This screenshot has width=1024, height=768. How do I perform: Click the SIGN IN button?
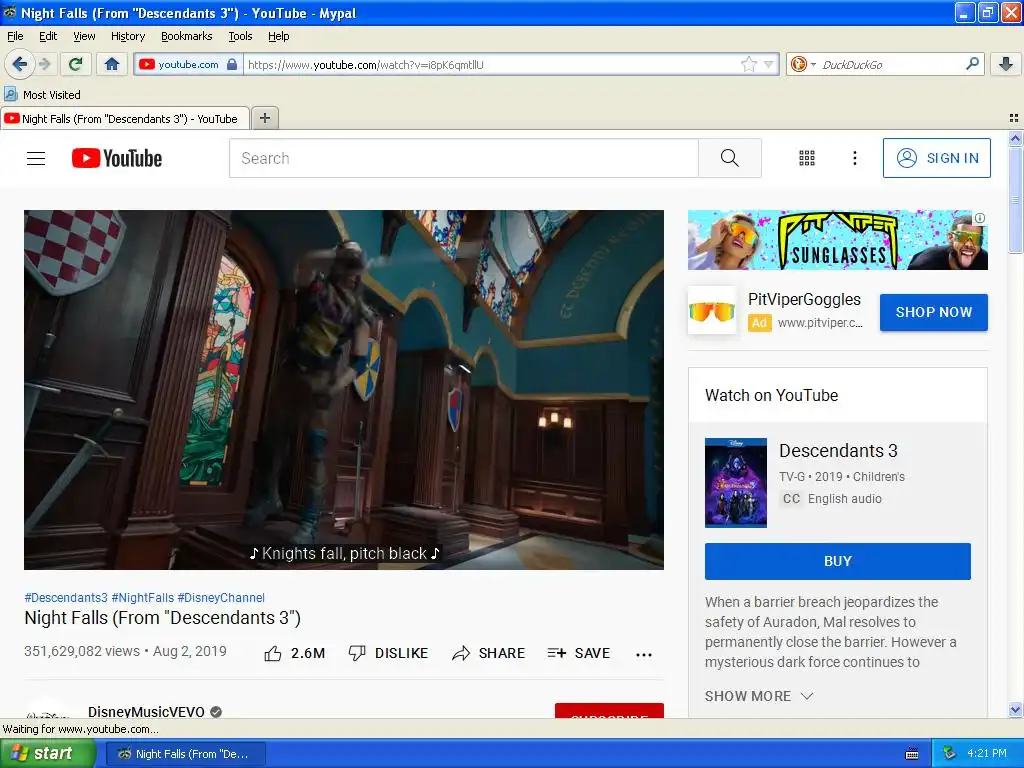point(936,158)
